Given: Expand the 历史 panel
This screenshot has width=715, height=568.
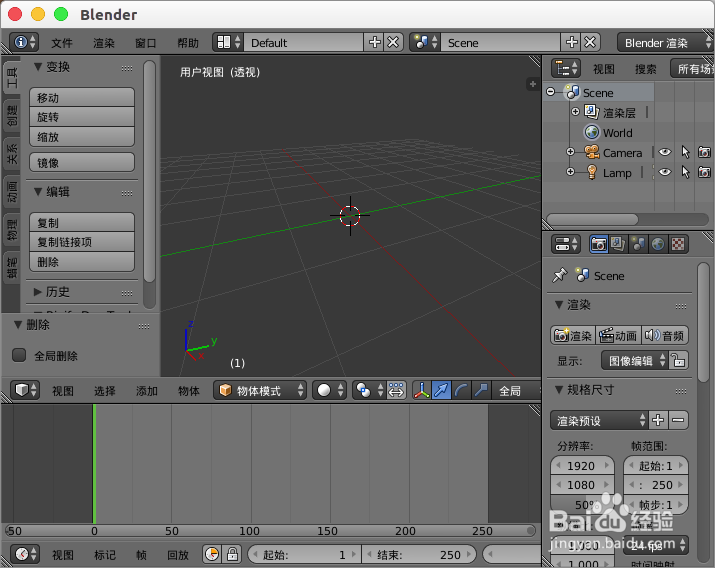Looking at the screenshot, I should [x=38, y=292].
